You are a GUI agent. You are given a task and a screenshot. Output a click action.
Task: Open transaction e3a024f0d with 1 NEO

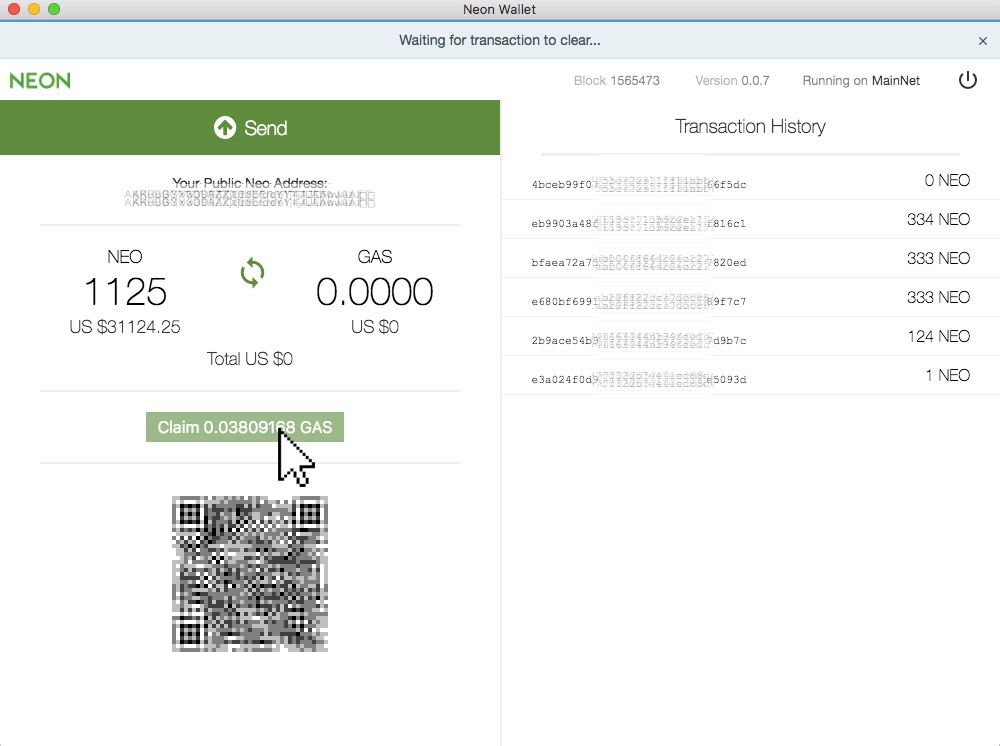750,376
